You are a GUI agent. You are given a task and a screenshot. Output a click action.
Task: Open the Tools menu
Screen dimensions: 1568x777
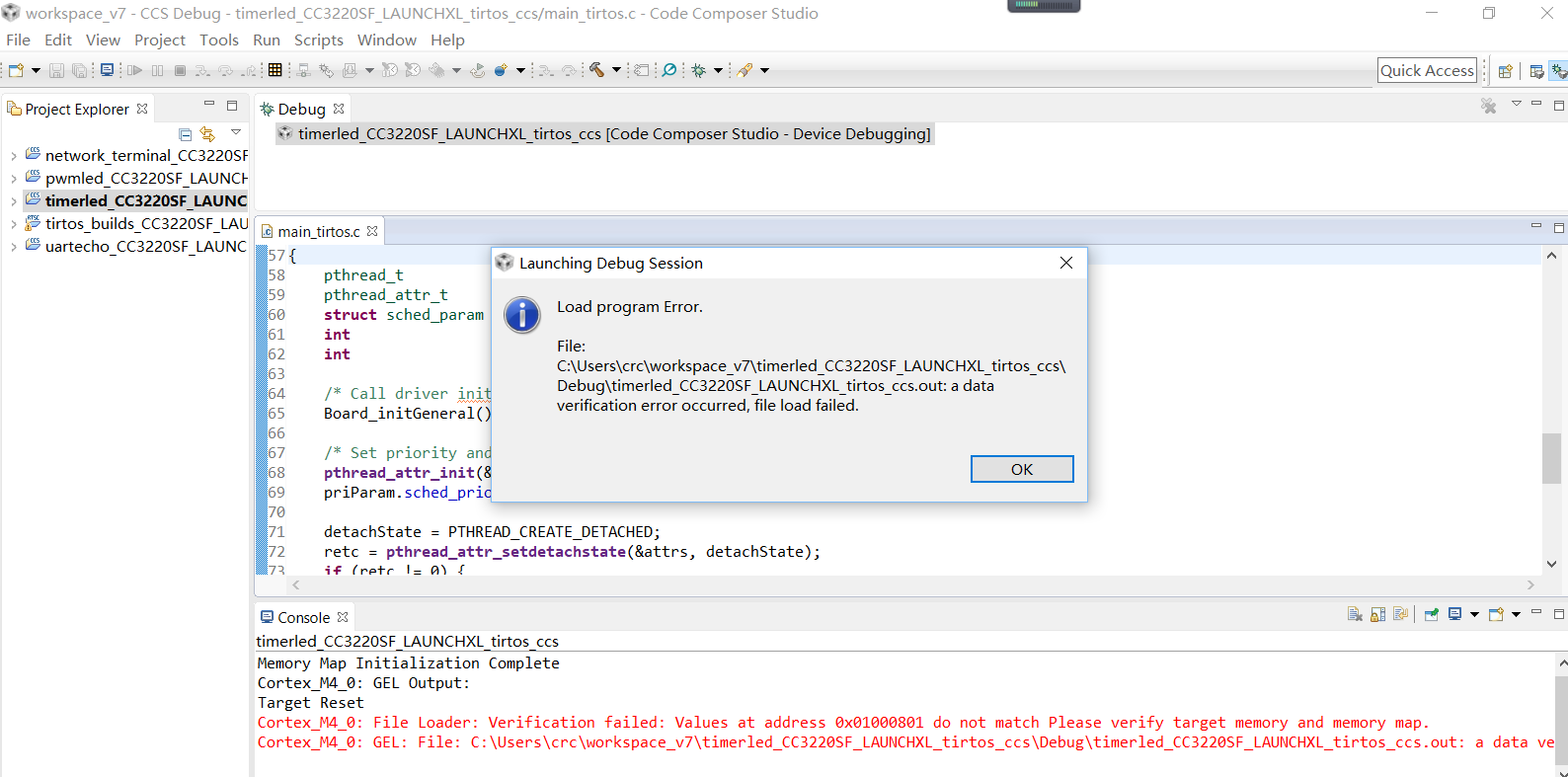click(x=219, y=40)
